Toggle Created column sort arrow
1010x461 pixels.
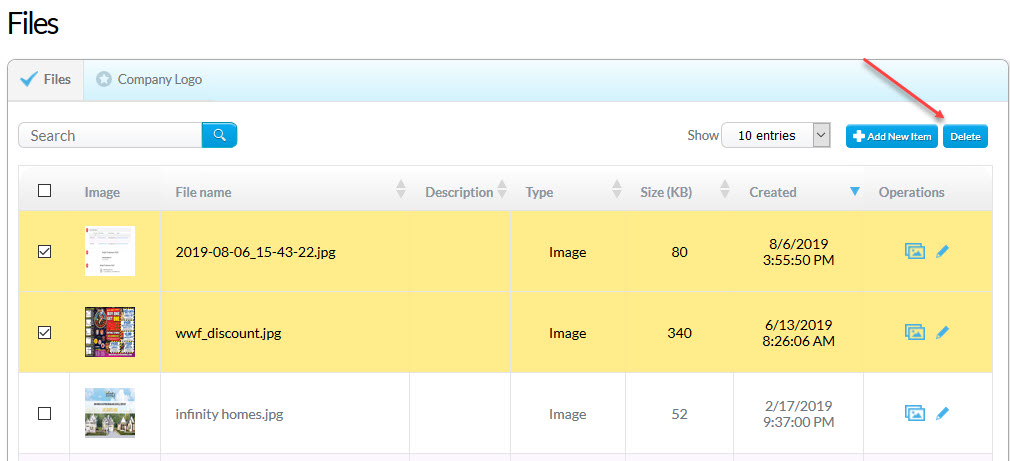[x=855, y=191]
